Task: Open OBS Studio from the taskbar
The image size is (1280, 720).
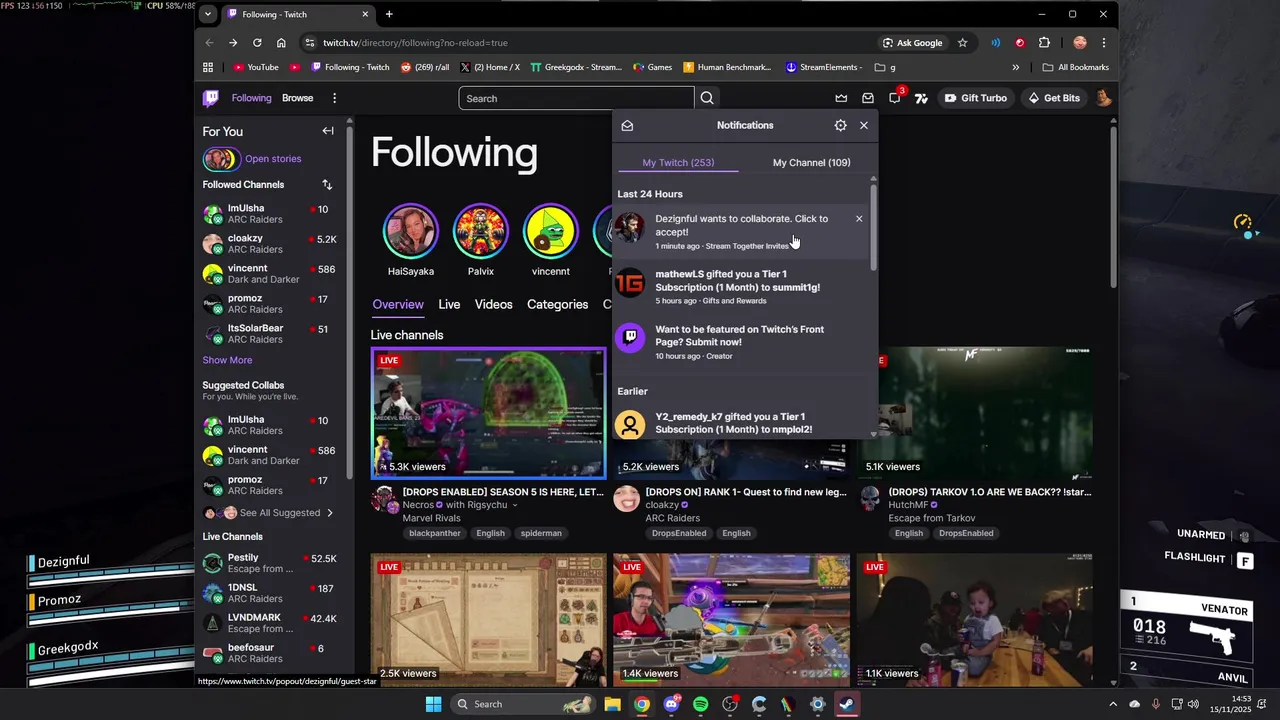Action: 730,704
